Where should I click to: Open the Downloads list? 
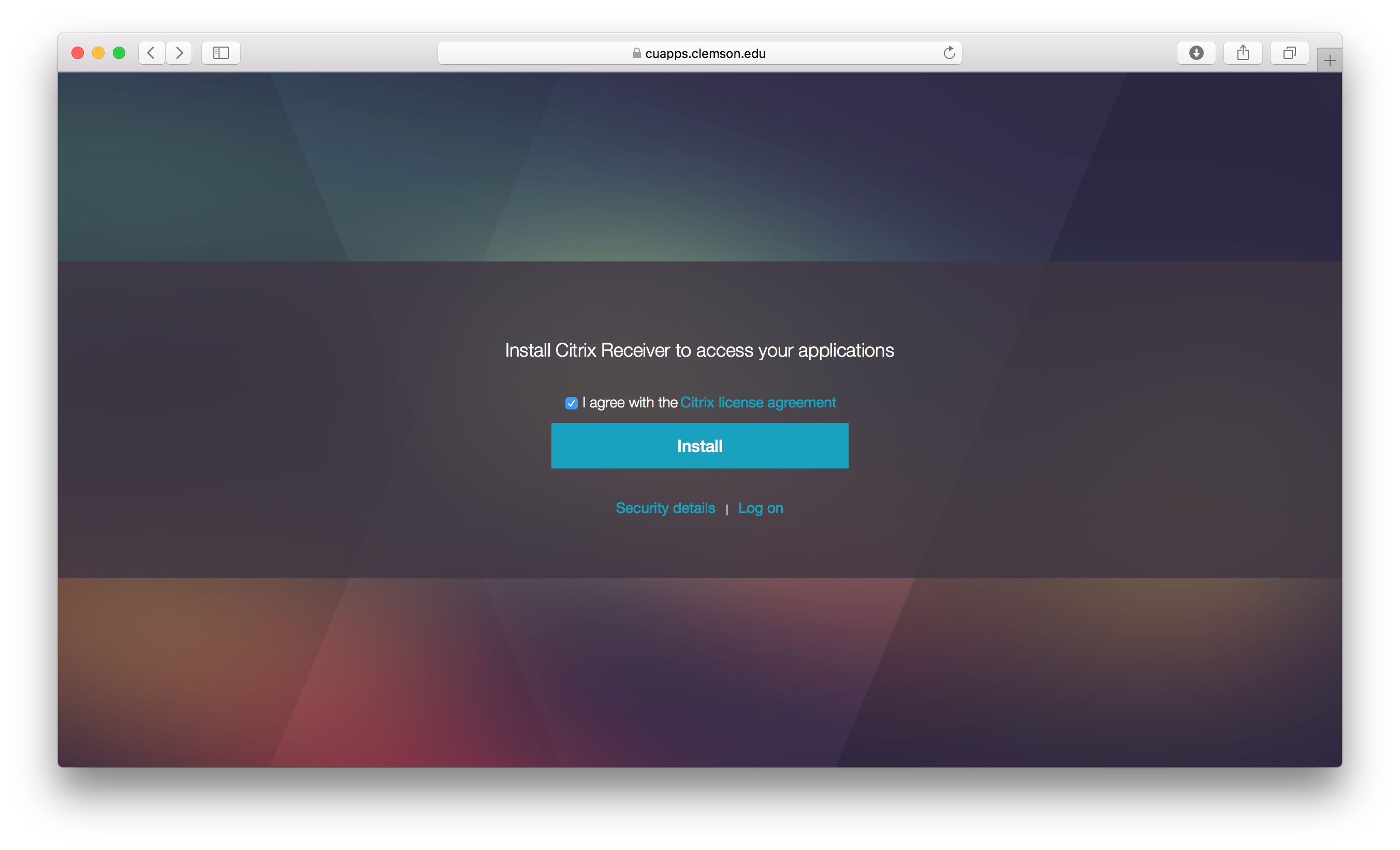point(1197,53)
